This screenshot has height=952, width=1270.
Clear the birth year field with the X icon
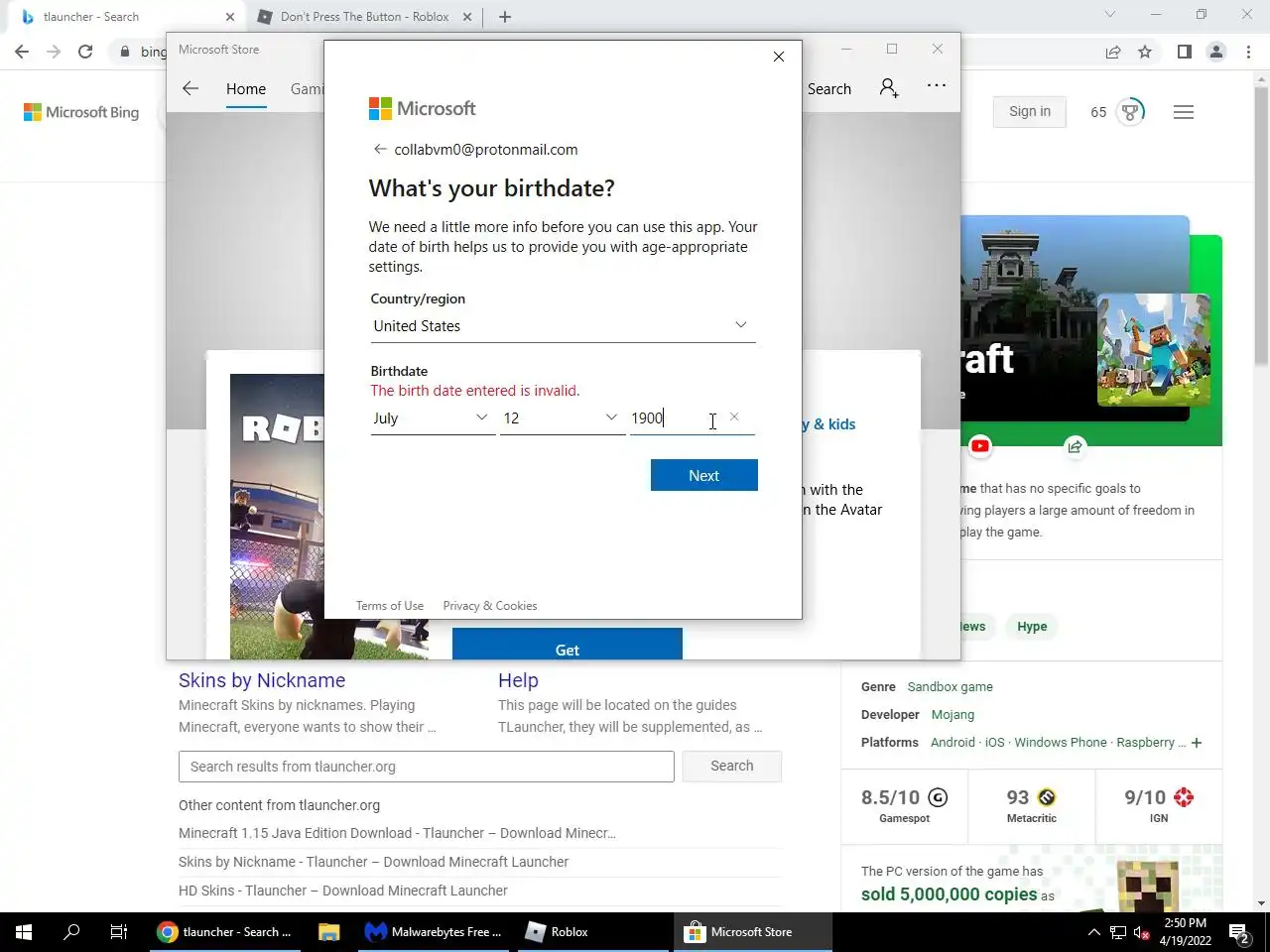click(x=734, y=417)
